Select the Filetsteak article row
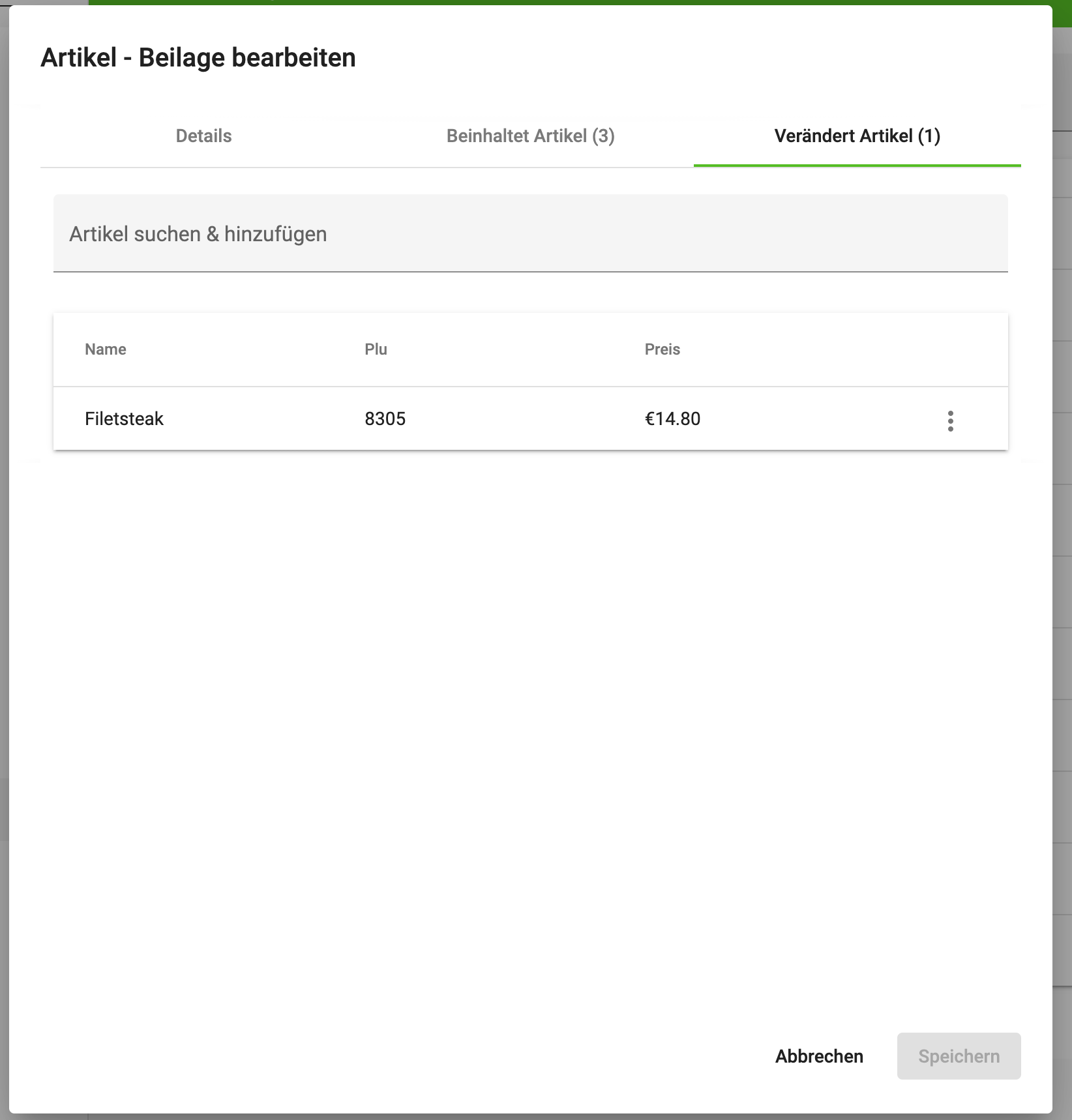1072x1120 pixels. [456, 419]
